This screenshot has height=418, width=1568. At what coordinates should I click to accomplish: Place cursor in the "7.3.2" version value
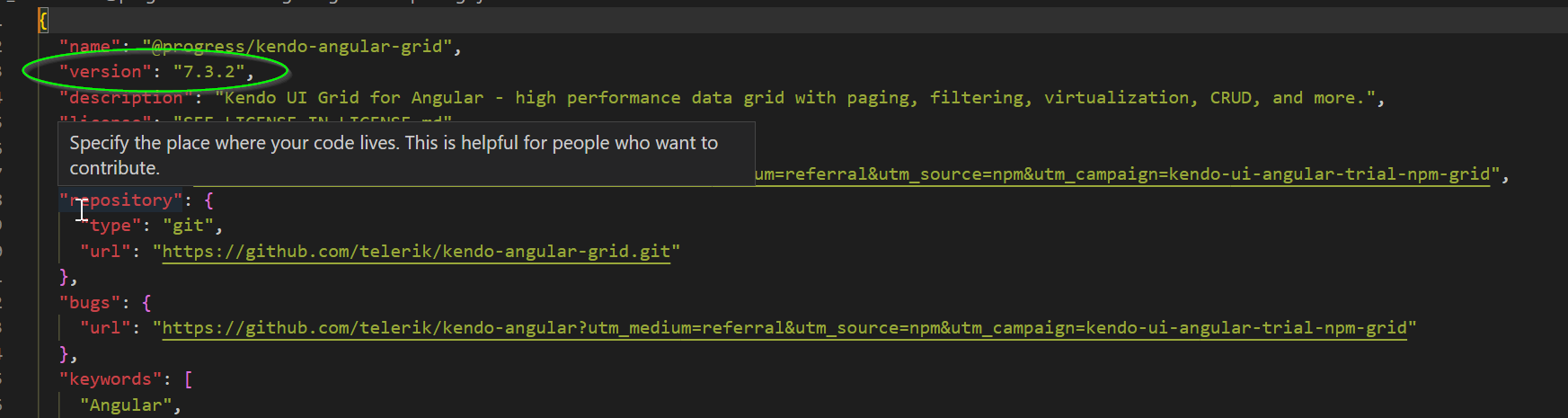click(x=208, y=72)
